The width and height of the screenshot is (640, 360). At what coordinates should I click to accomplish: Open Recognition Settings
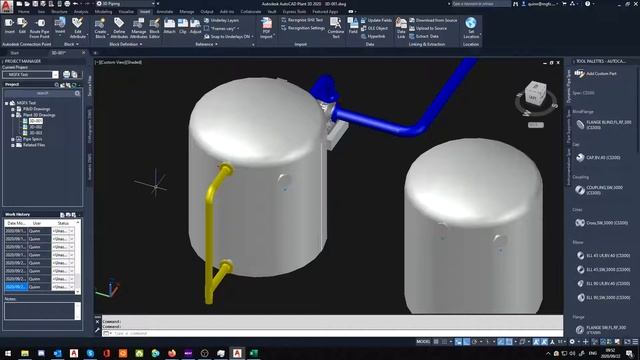tap(303, 28)
